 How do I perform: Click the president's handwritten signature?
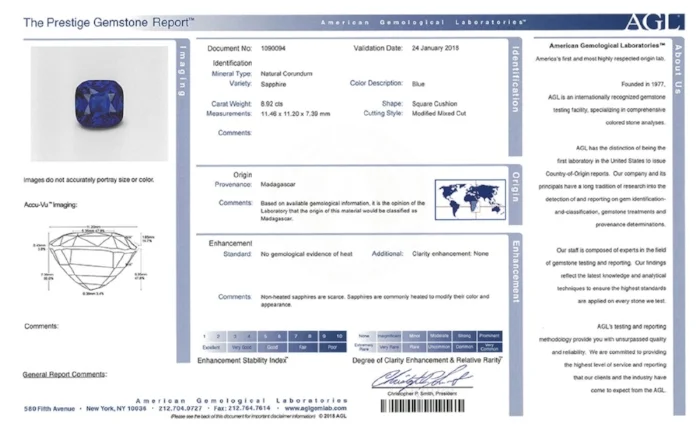point(422,378)
